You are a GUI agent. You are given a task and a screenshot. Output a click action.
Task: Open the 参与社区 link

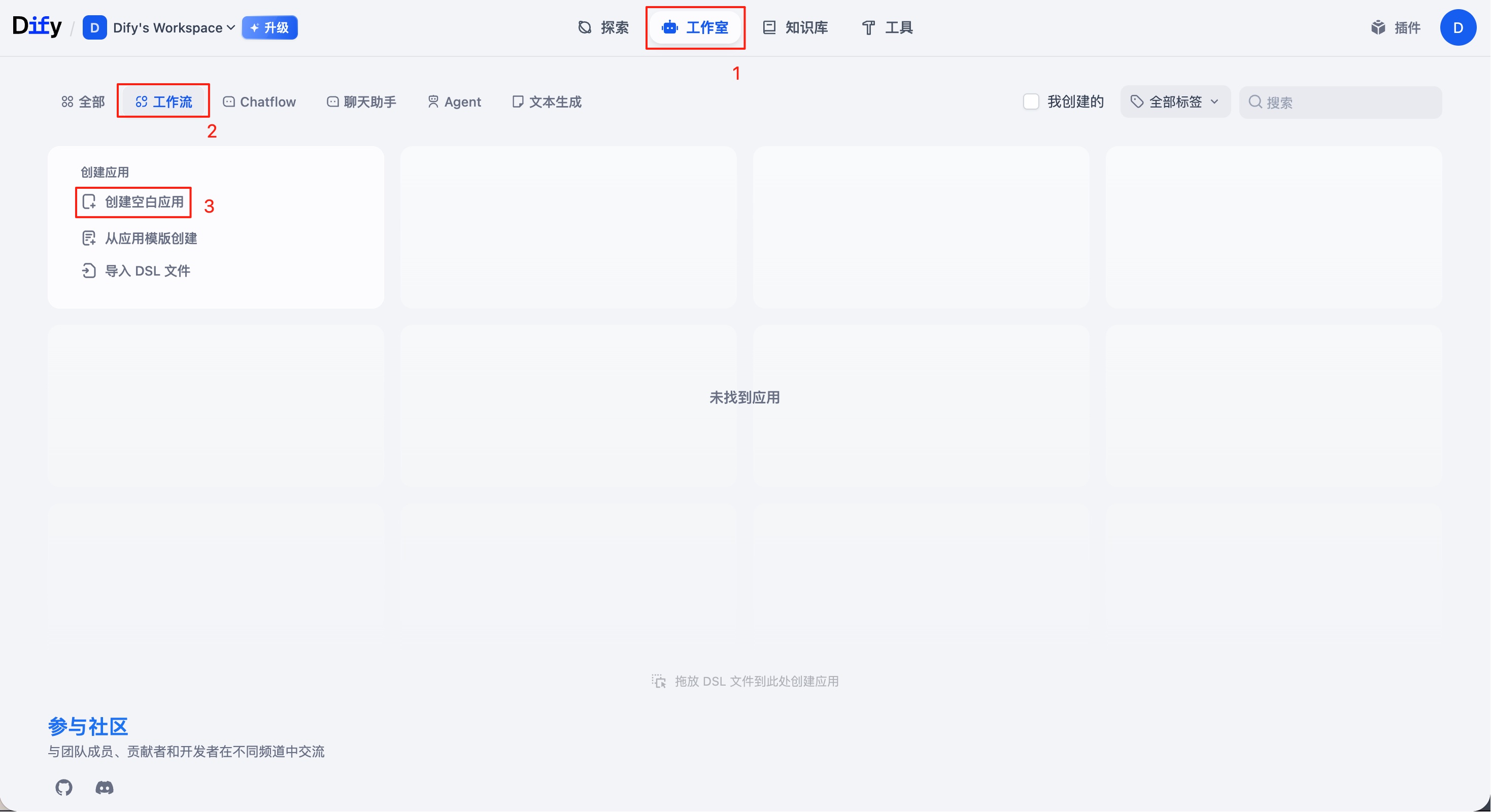(x=87, y=726)
